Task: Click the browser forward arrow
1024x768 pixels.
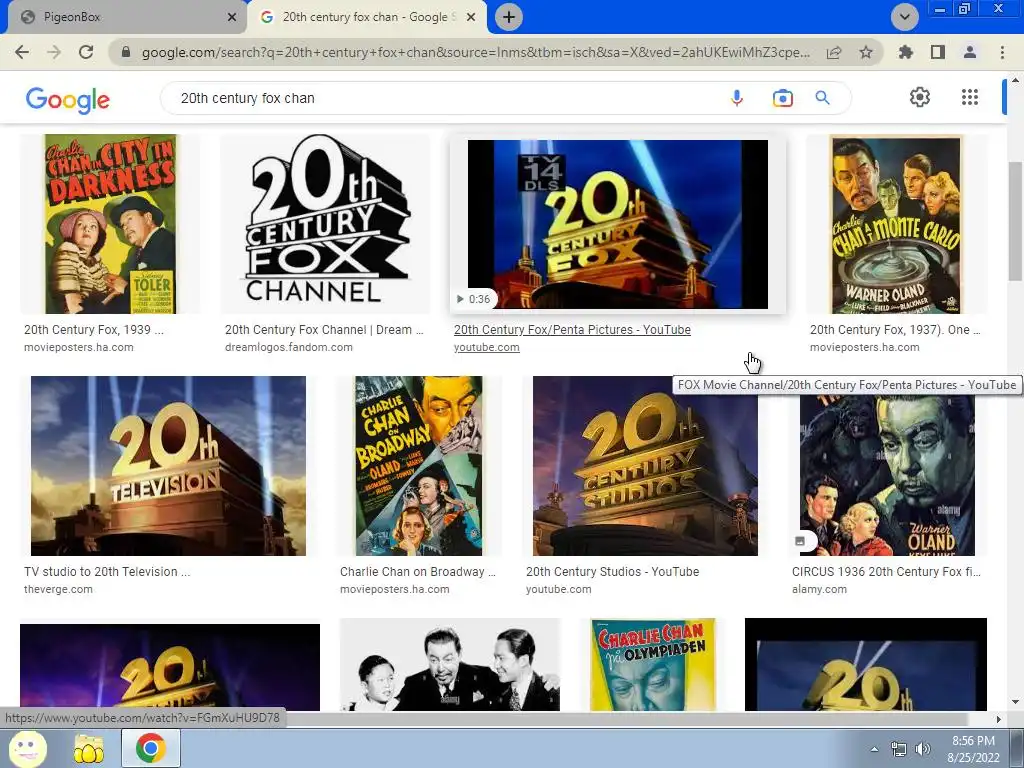Action: pos(54,52)
